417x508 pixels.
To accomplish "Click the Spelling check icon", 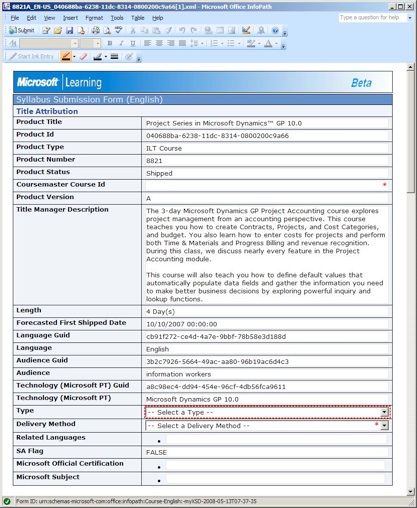I will click(118, 31).
